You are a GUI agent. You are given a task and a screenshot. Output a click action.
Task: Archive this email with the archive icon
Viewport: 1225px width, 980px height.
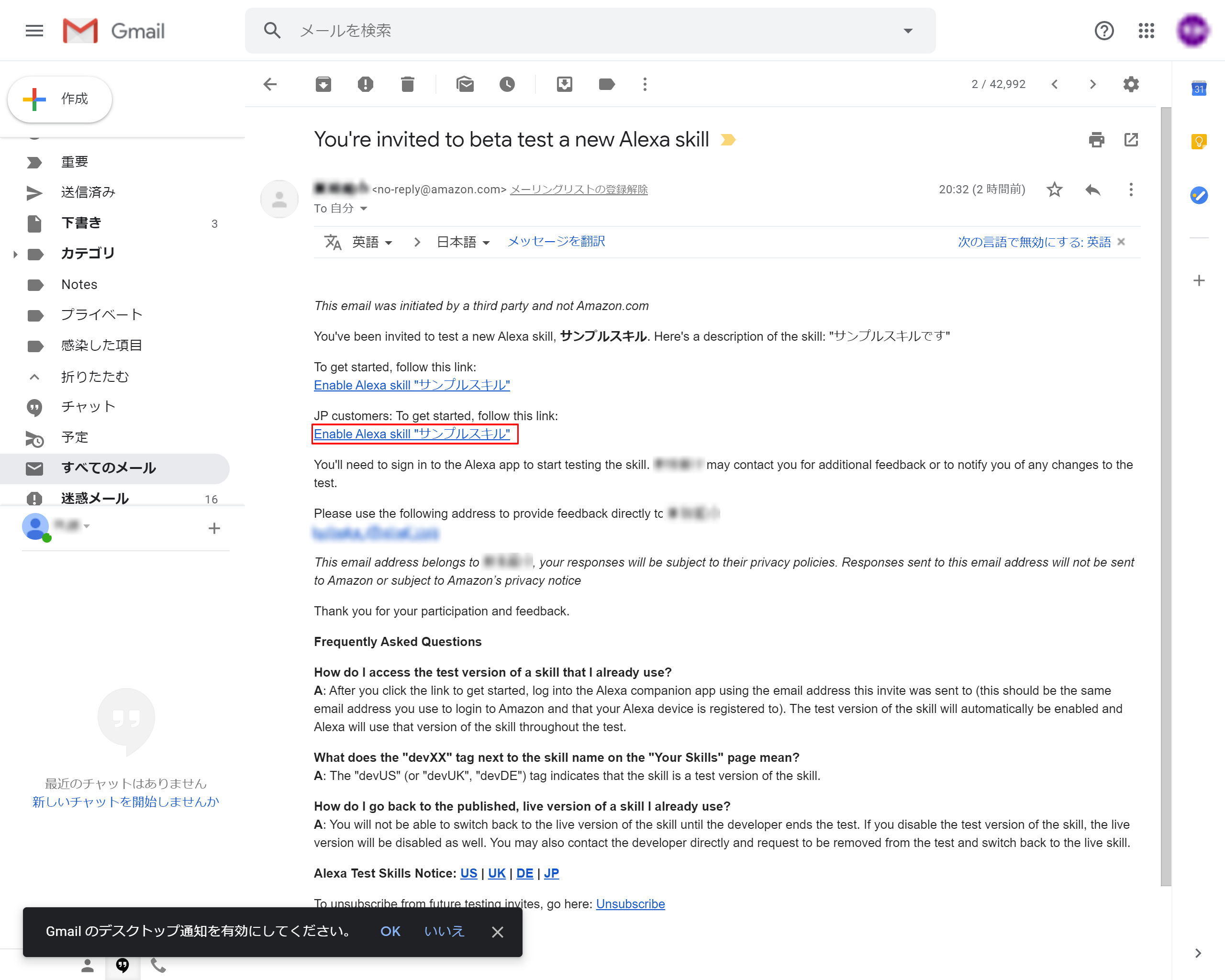pos(323,85)
